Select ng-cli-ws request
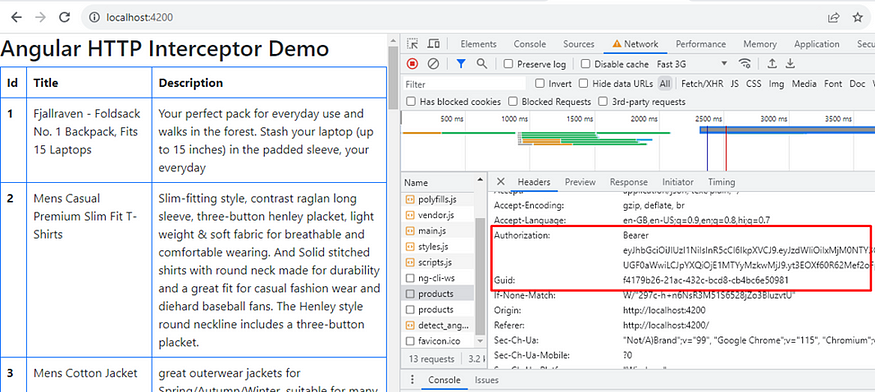The width and height of the screenshot is (875, 392). 438,278
